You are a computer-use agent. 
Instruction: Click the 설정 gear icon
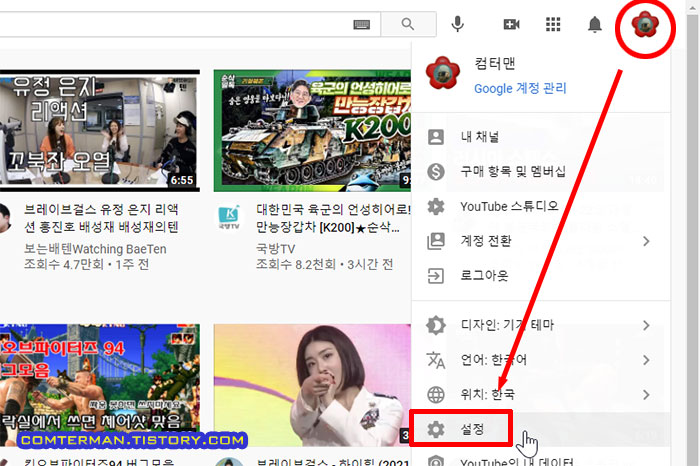coord(436,429)
